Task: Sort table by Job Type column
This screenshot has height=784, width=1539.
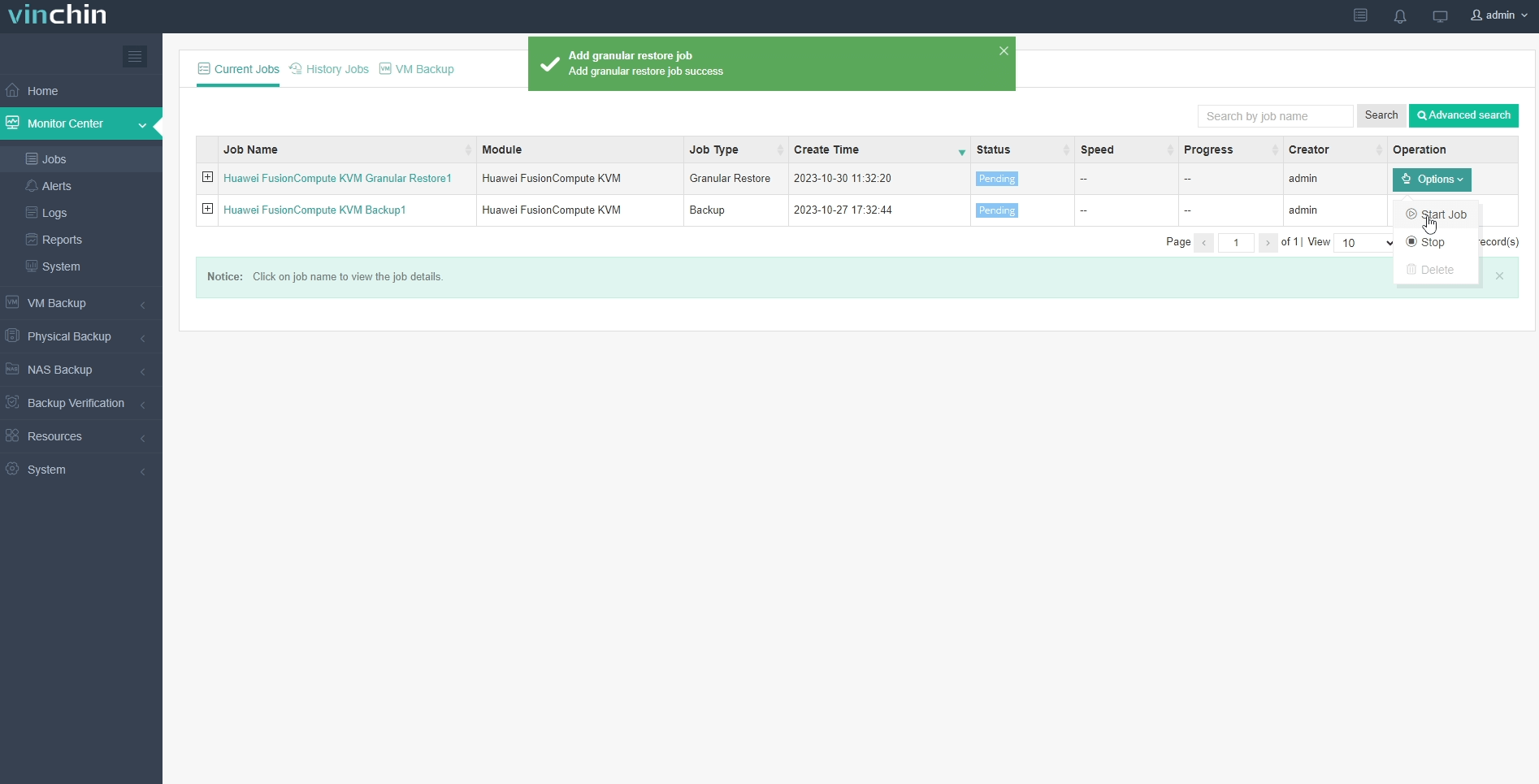Action: coord(736,149)
